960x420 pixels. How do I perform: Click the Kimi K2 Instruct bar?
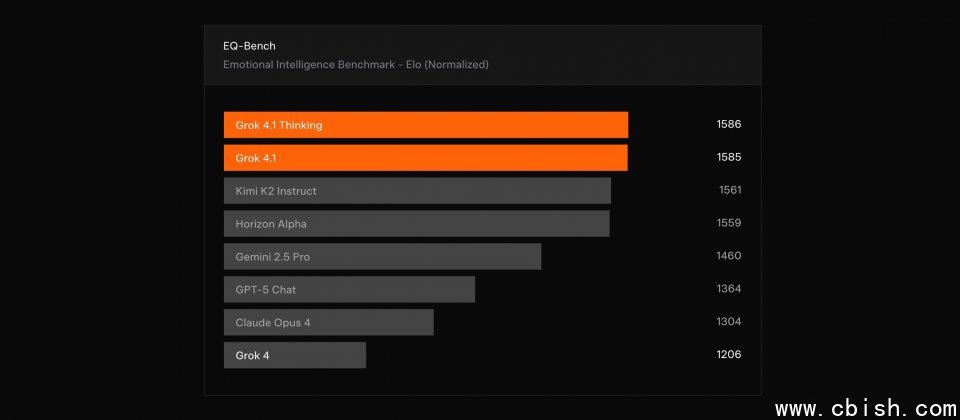(417, 191)
